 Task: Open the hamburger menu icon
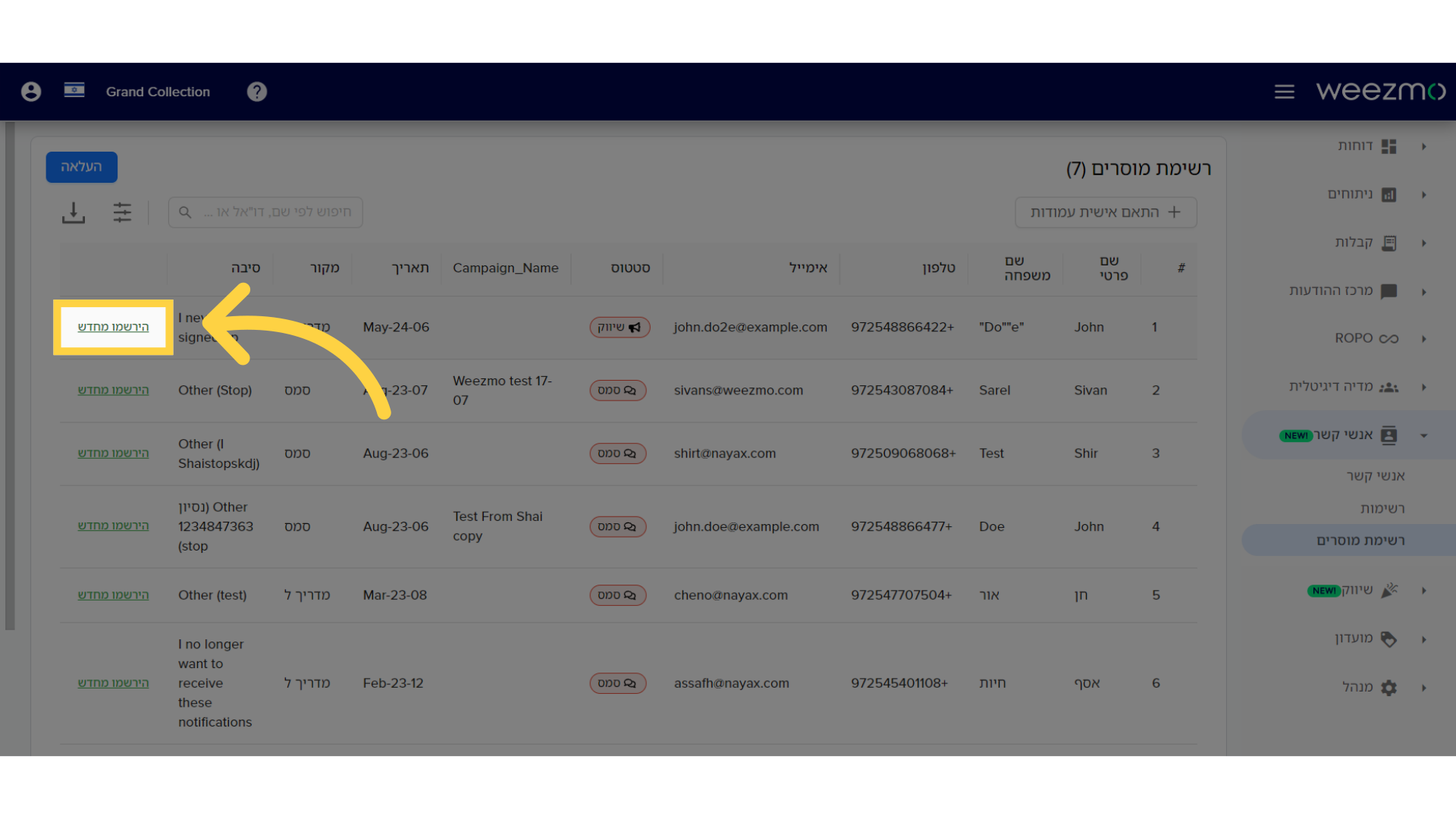(x=1285, y=92)
